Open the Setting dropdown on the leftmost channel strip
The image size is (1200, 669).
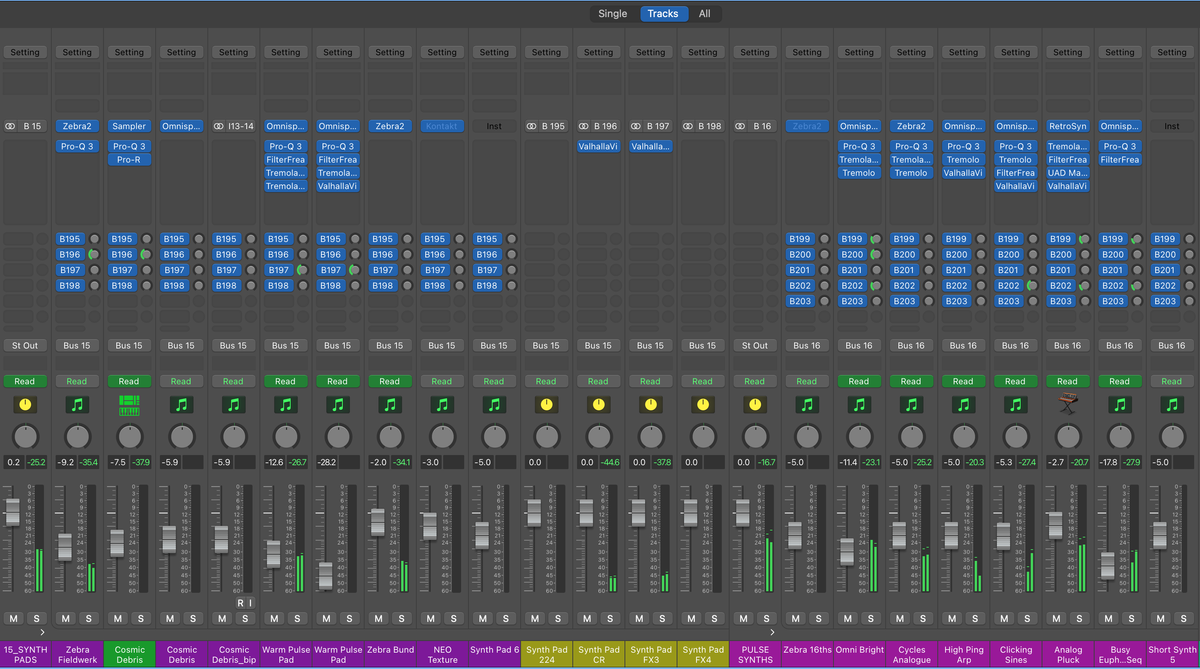(25, 52)
